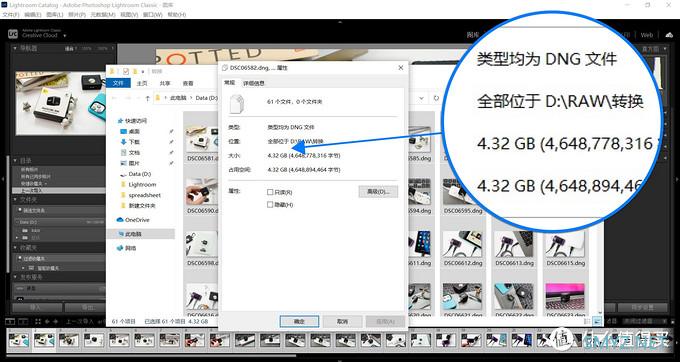Viewport: 680px width, 362px height.
Task: Collapse the 导航器 panel
Action: [15, 49]
